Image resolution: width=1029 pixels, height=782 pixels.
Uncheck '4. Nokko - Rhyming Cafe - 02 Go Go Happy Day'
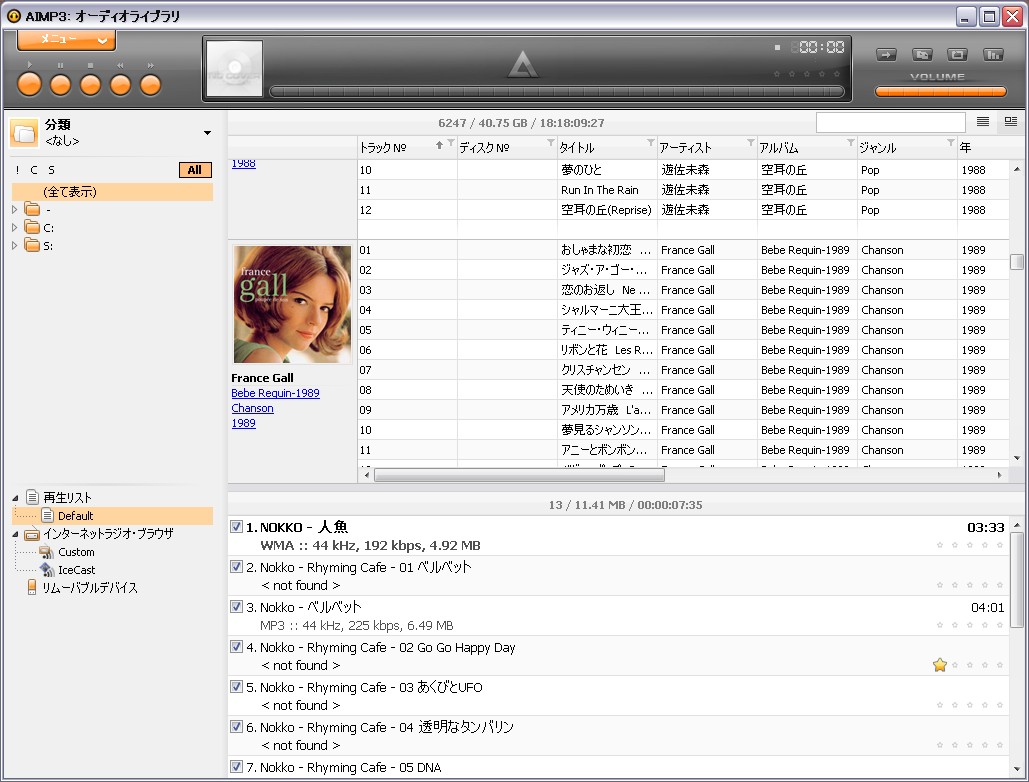pos(236,646)
